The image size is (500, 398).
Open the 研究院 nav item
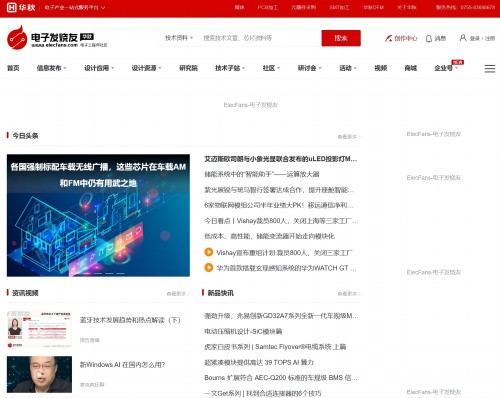188,68
